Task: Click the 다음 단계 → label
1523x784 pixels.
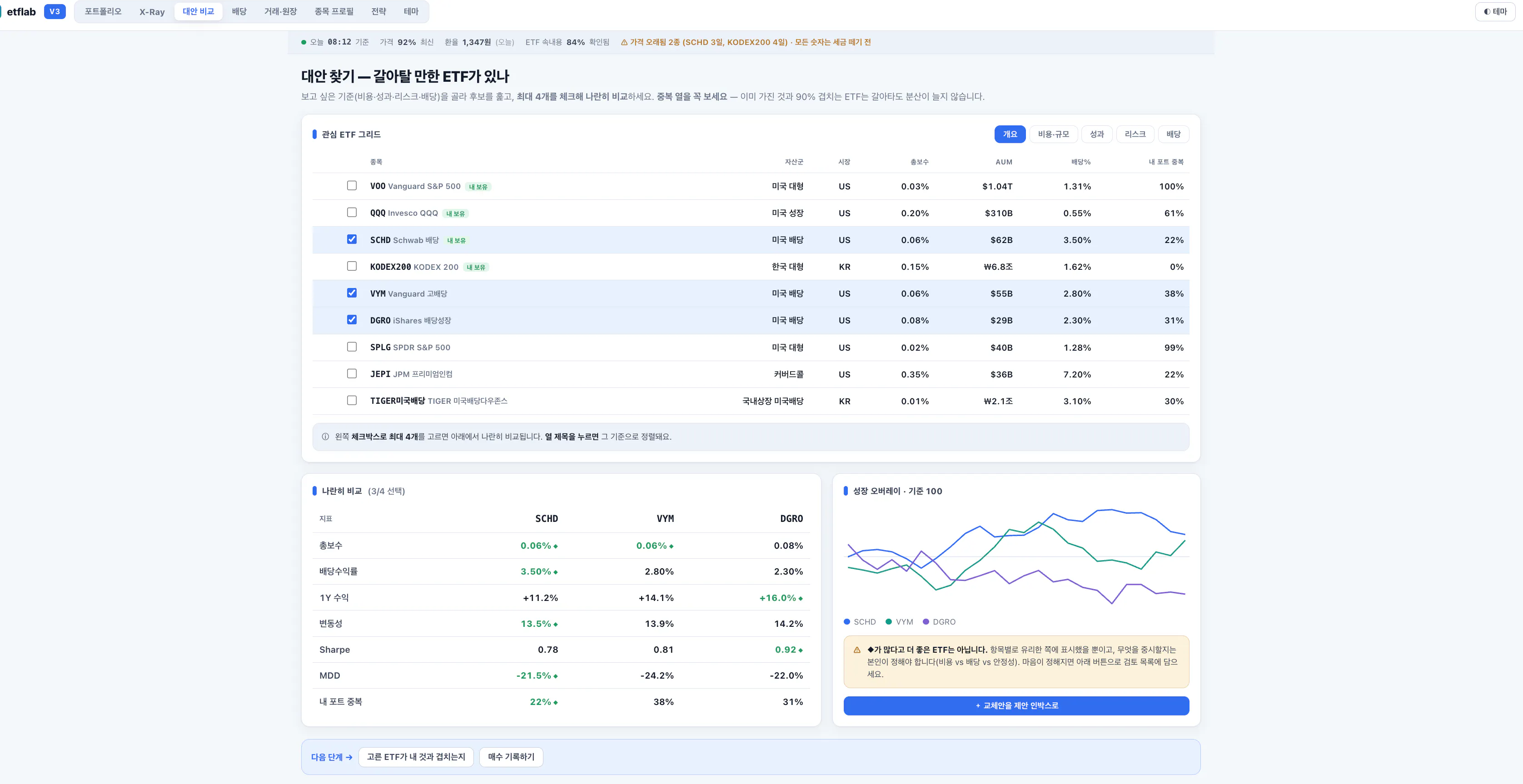Action: (x=332, y=757)
